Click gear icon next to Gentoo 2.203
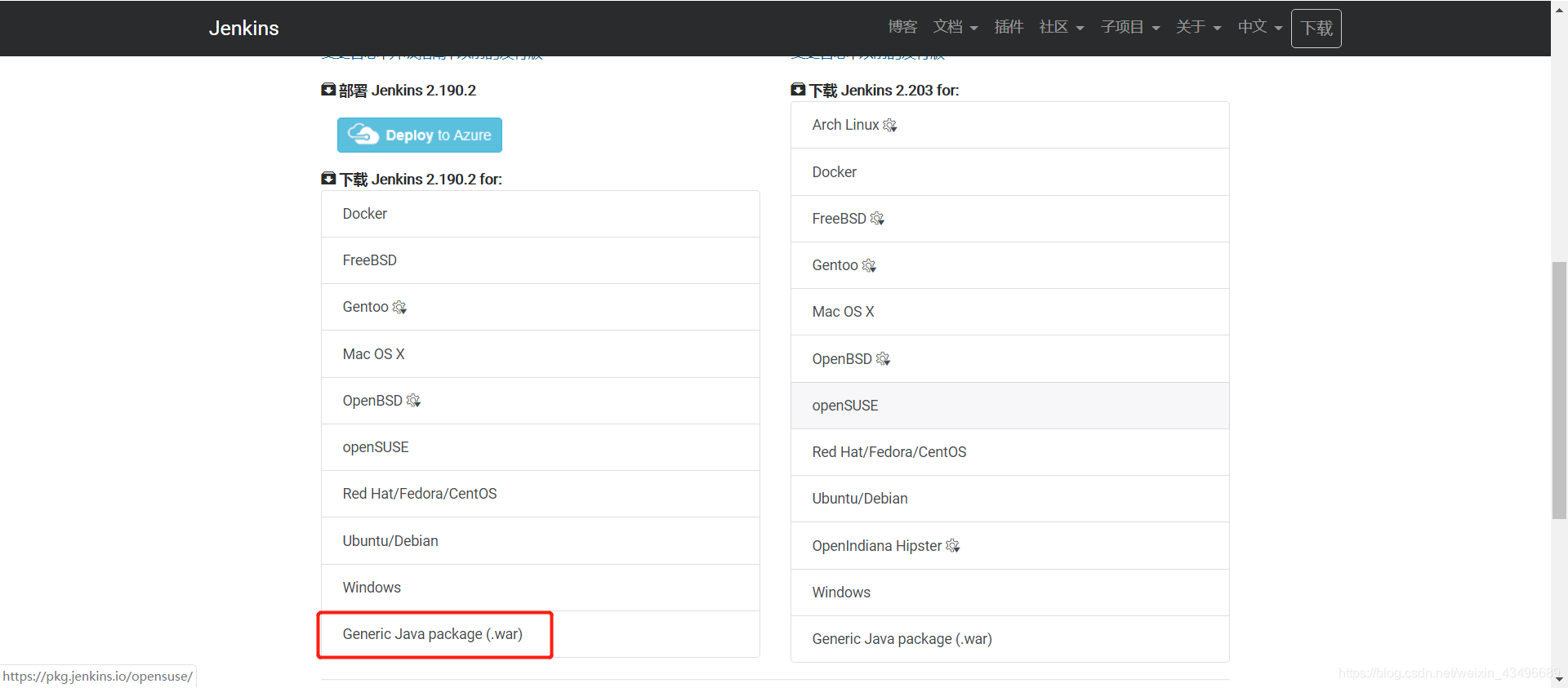 pos(869,265)
